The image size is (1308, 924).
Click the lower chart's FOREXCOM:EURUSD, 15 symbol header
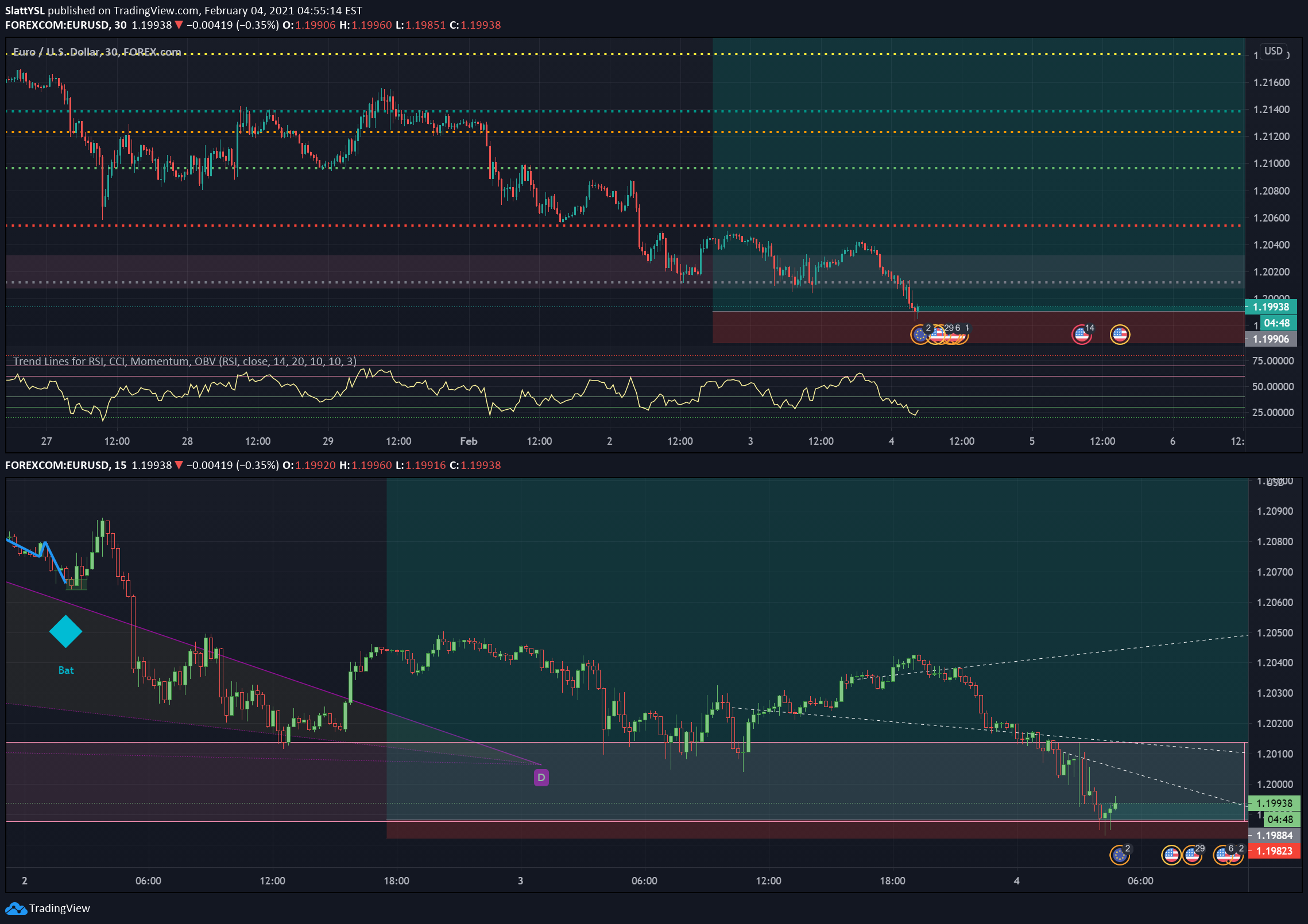tap(65, 465)
